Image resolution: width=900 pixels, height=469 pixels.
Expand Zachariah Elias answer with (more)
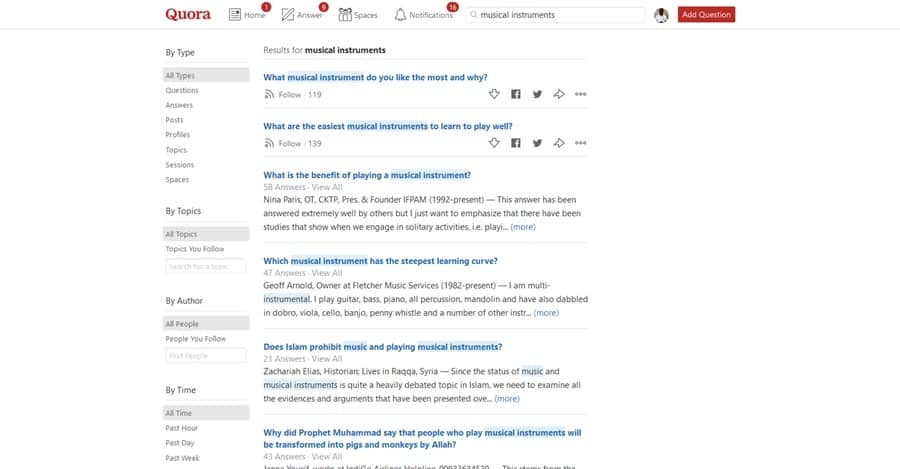point(507,398)
